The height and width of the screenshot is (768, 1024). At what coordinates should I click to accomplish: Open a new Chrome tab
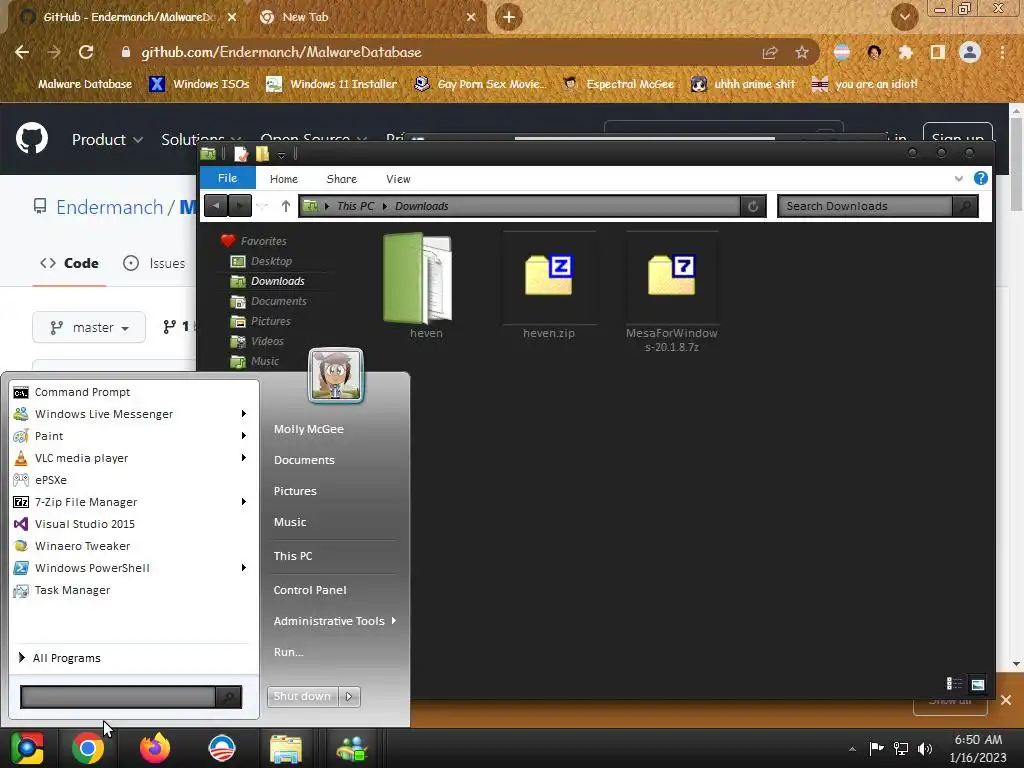click(x=509, y=17)
